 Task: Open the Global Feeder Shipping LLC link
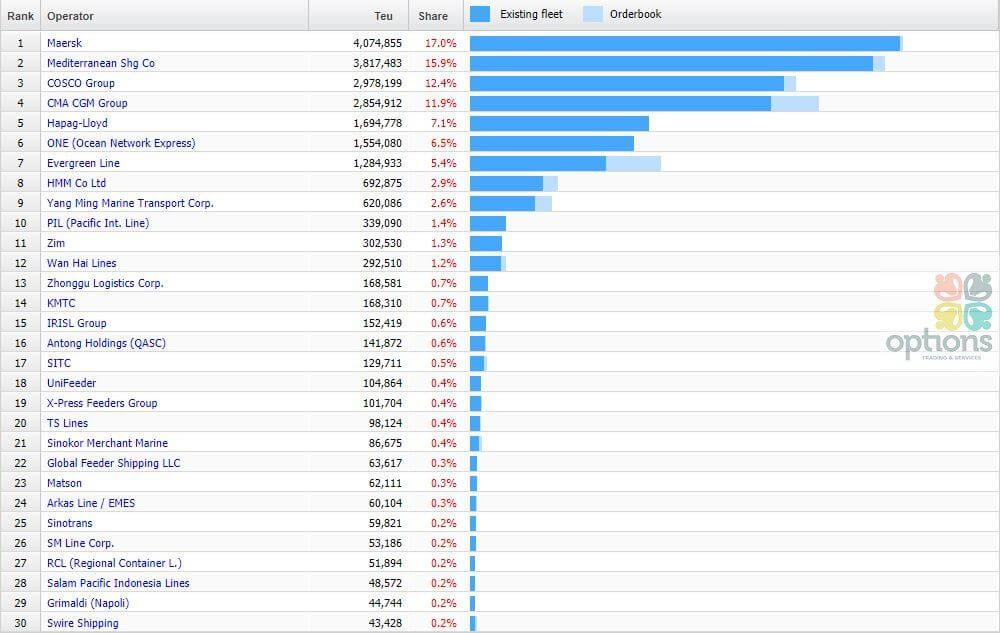click(114, 463)
